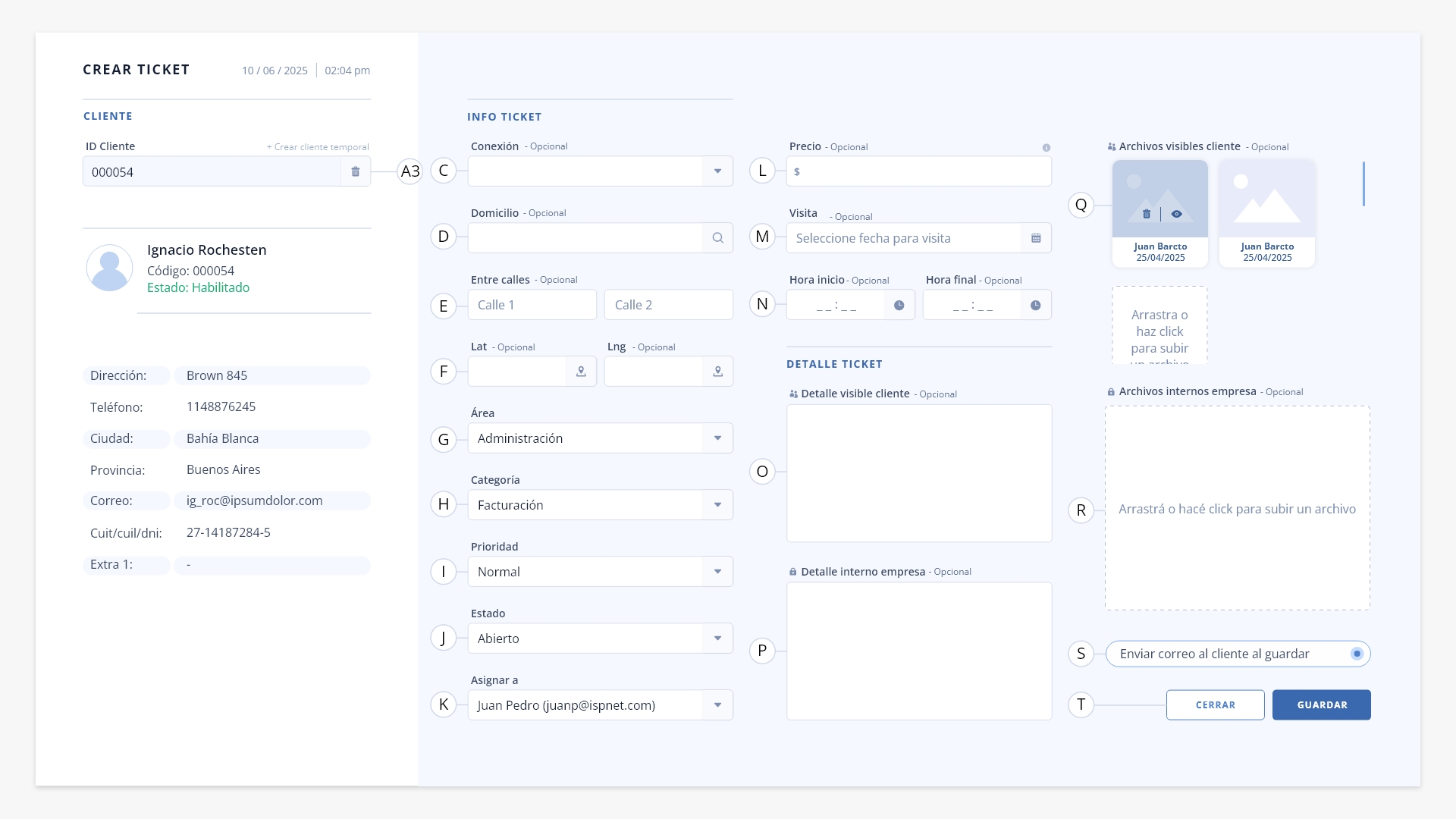Viewport: 1456px width, 819px height.
Task: Click the Hora final clock icon
Action: tap(1035, 305)
